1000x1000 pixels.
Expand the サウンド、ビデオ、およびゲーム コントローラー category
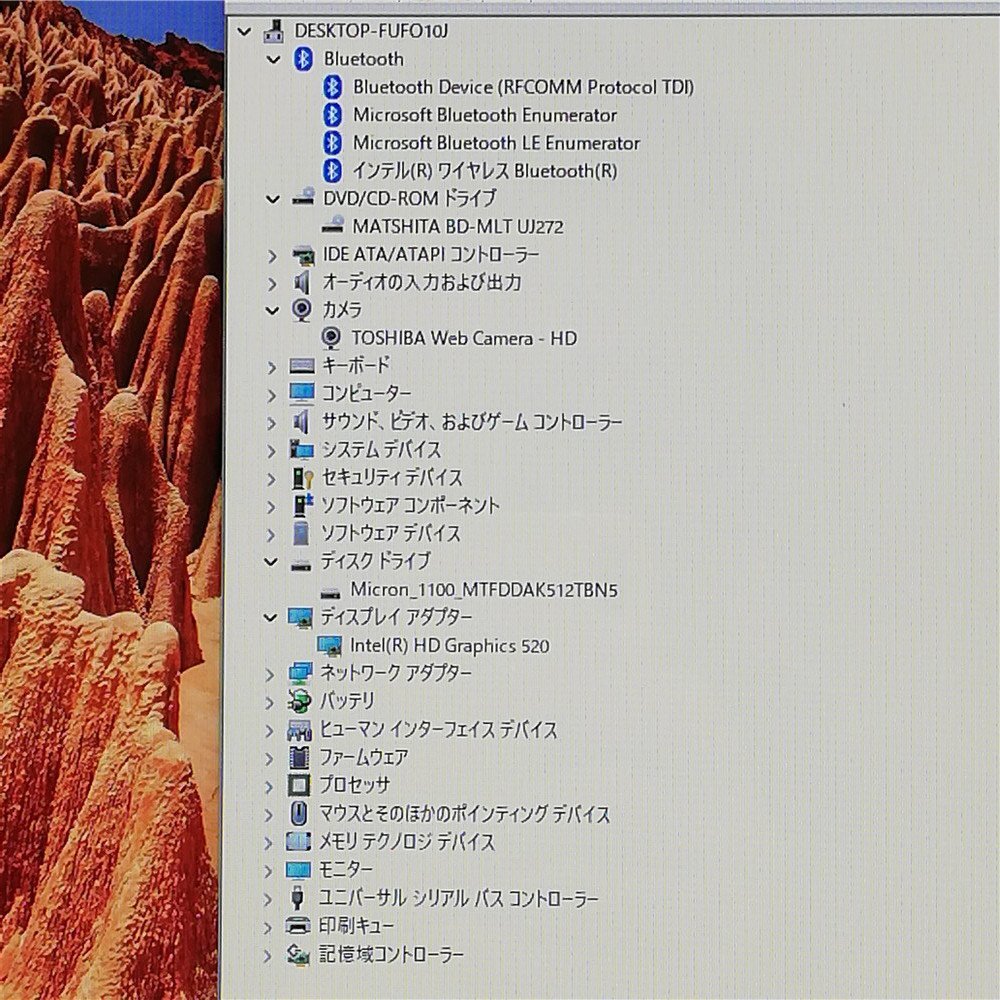click(272, 423)
